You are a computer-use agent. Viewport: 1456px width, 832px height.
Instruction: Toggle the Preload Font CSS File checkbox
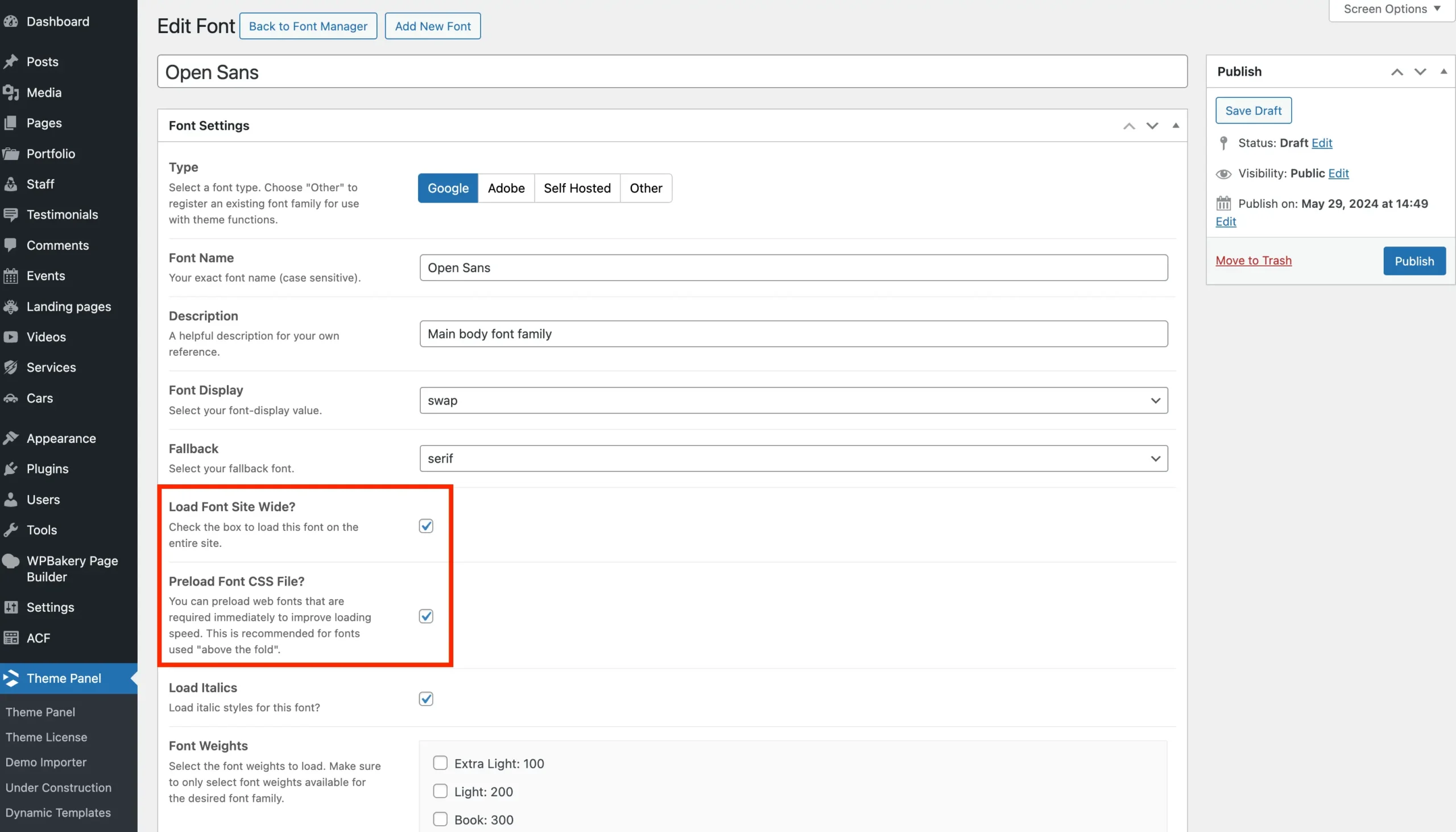426,616
